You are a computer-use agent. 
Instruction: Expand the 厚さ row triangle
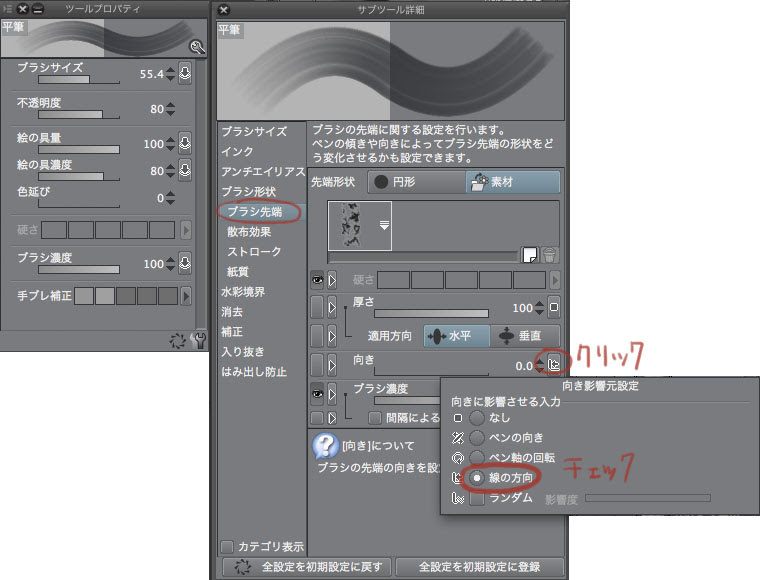pyautogui.click(x=332, y=308)
